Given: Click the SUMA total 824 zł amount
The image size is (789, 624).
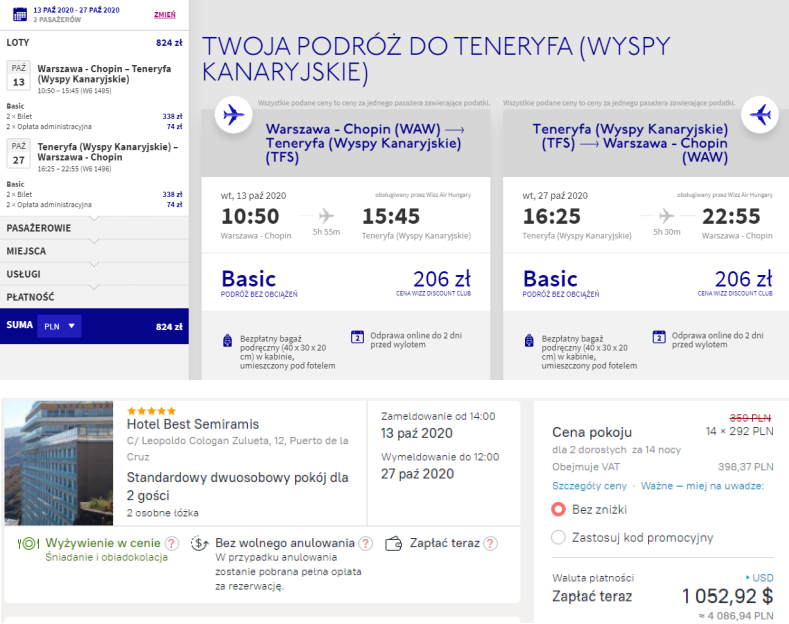Looking at the screenshot, I should 169,327.
